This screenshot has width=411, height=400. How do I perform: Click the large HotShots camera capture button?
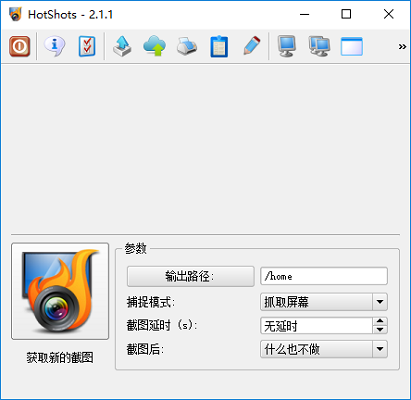pos(60,291)
